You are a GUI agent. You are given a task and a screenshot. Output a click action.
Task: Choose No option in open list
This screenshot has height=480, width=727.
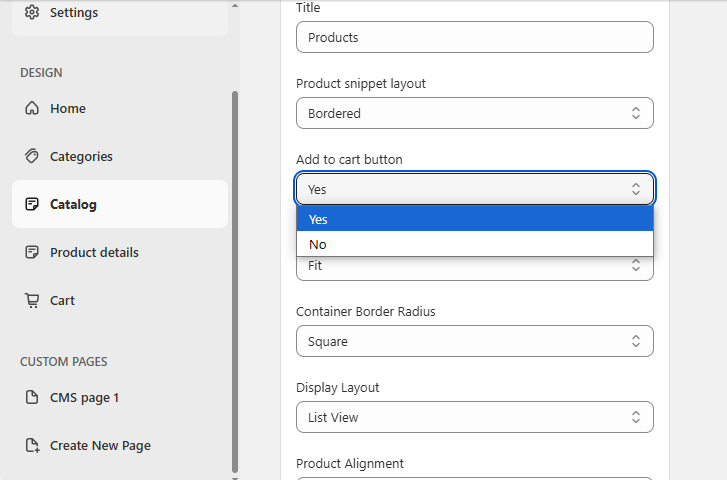coord(475,244)
